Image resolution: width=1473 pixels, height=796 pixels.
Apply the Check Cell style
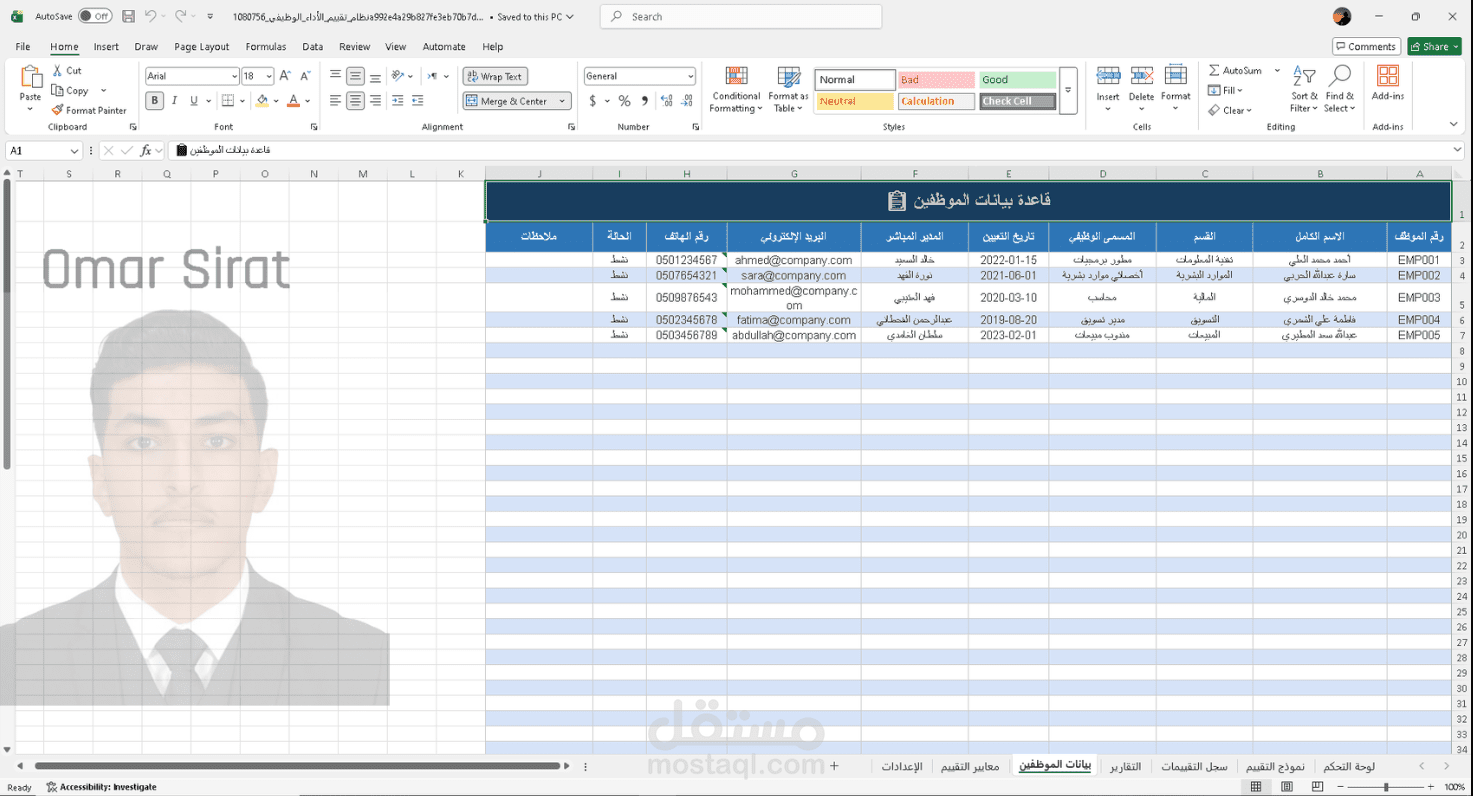[x=1018, y=101]
